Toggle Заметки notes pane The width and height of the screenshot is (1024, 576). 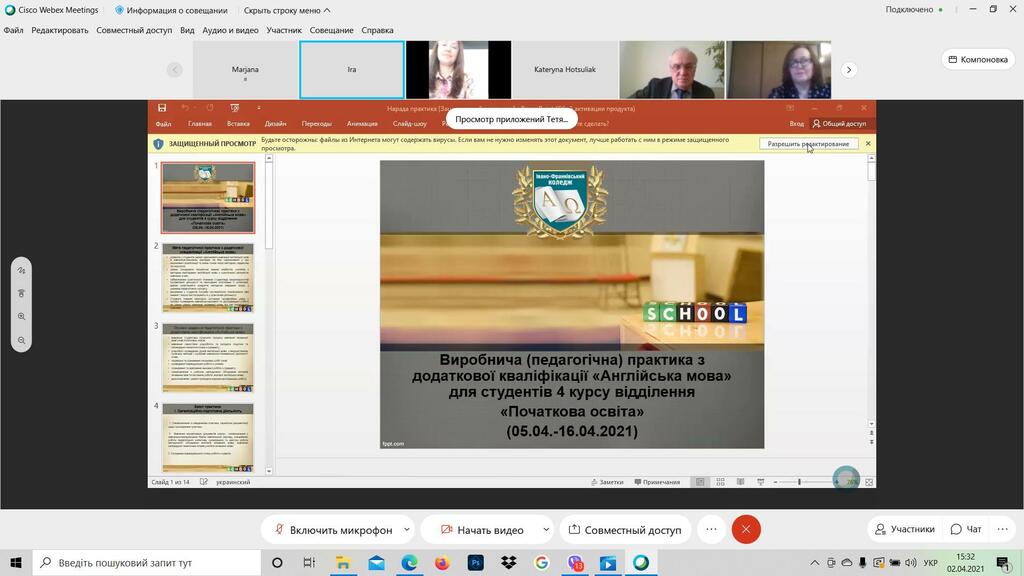(607, 482)
